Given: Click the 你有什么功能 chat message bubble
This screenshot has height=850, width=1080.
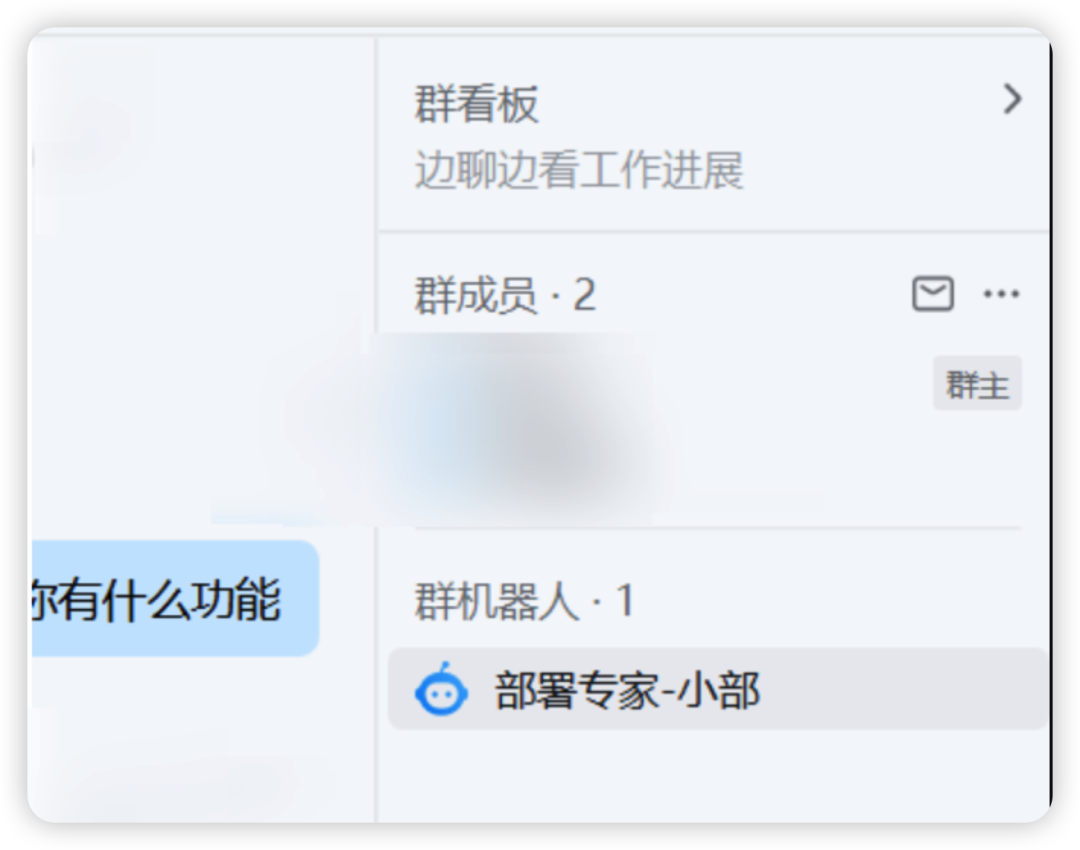Looking at the screenshot, I should tap(174, 599).
